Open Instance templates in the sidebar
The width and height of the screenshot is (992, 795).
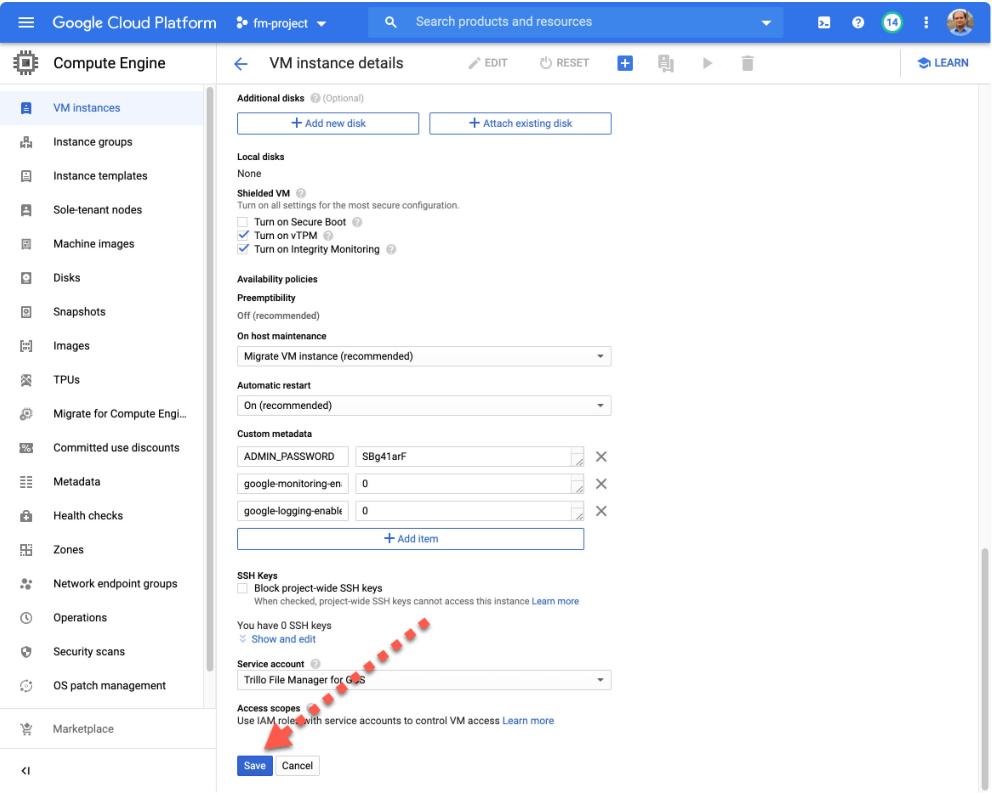click(x=102, y=176)
